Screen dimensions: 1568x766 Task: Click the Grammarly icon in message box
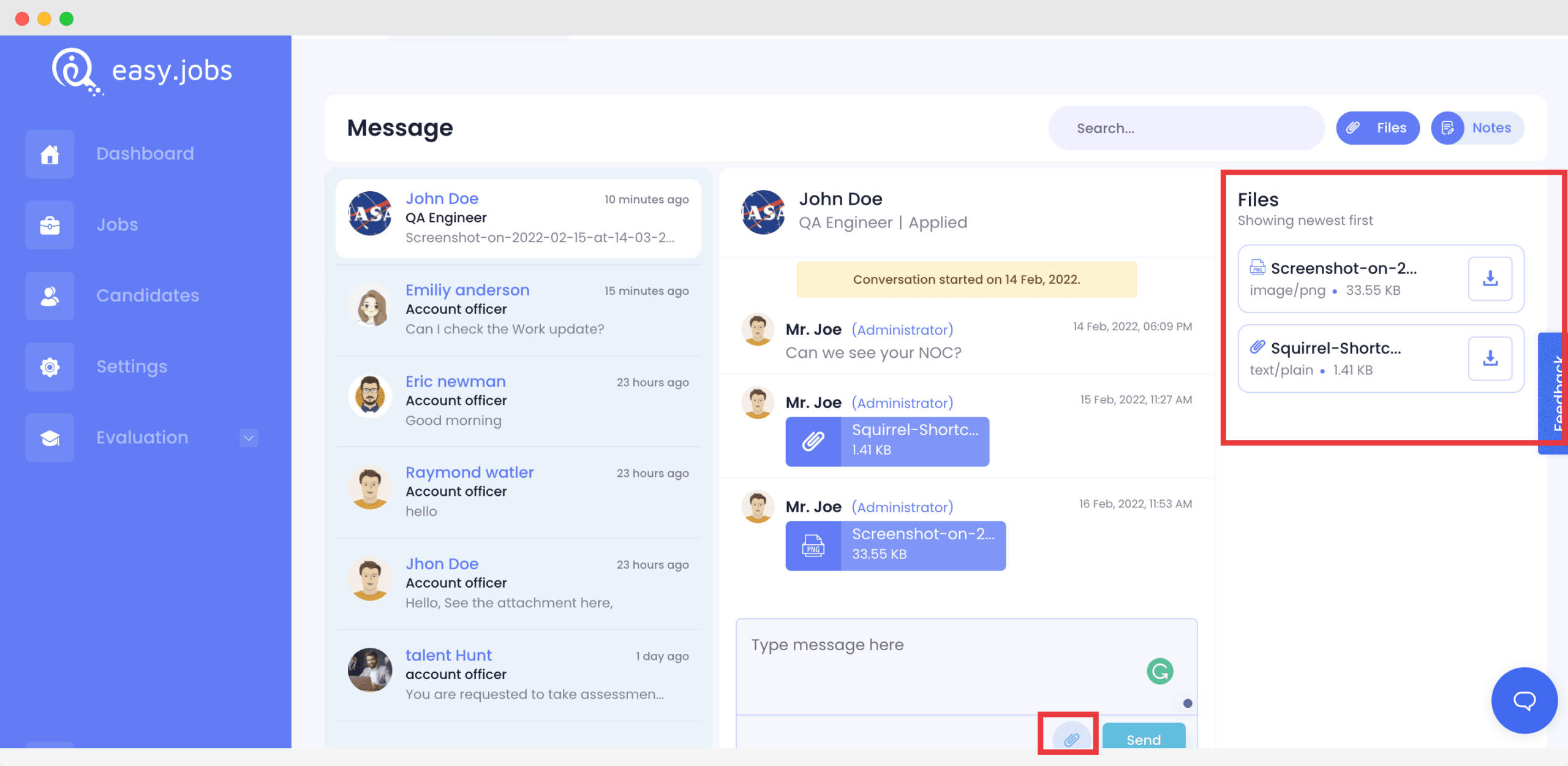pyautogui.click(x=1160, y=671)
